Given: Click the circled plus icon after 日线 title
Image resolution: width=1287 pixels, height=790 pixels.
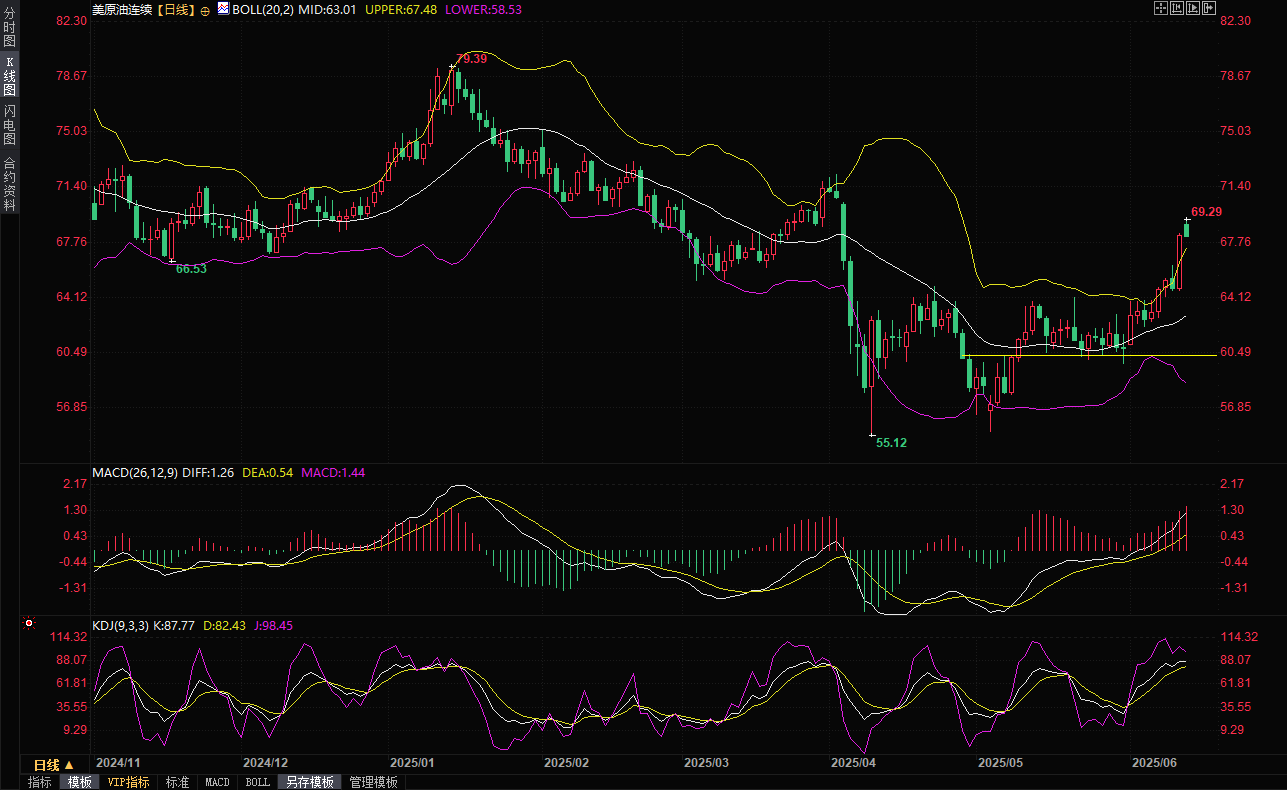Looking at the screenshot, I should click(x=205, y=9).
